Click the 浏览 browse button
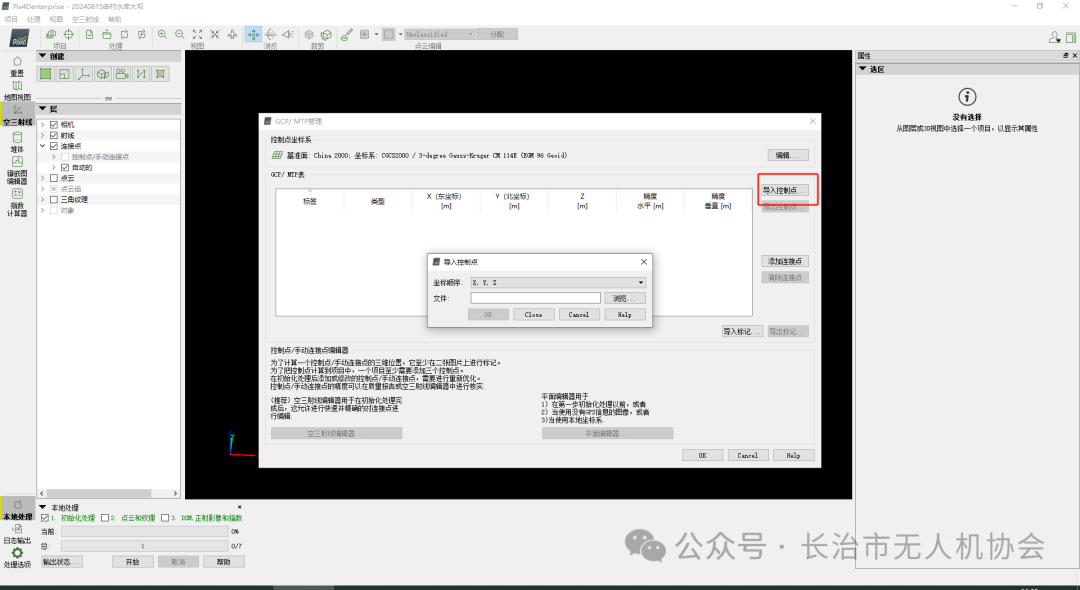This screenshot has height=590, width=1080. pyautogui.click(x=625, y=298)
